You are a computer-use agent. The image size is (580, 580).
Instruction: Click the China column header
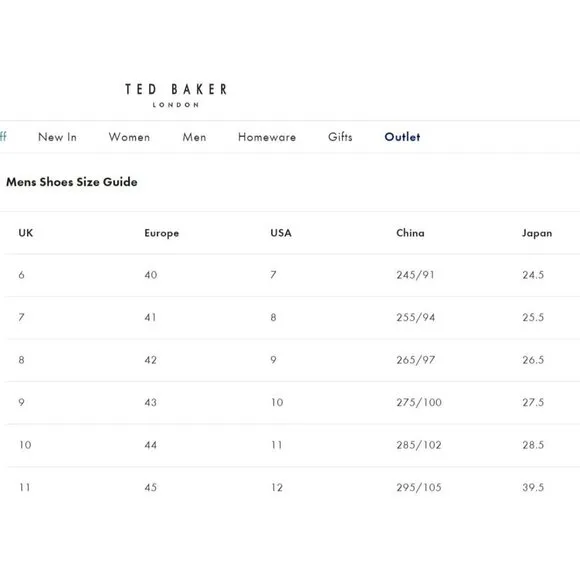point(410,233)
